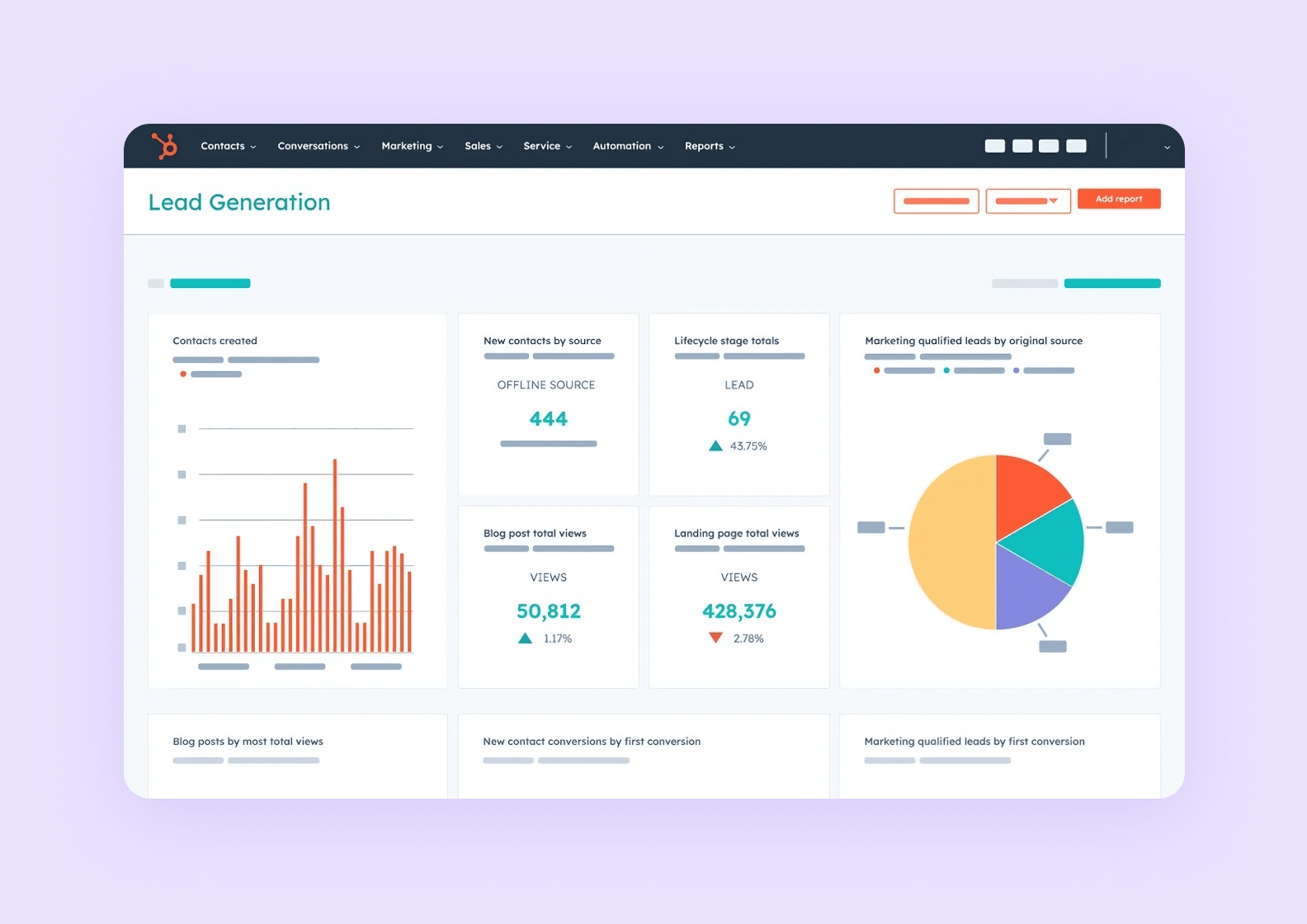Viewport: 1307px width, 924px height.
Task: Click the 428,376 landing page views value
Action: 738,611
